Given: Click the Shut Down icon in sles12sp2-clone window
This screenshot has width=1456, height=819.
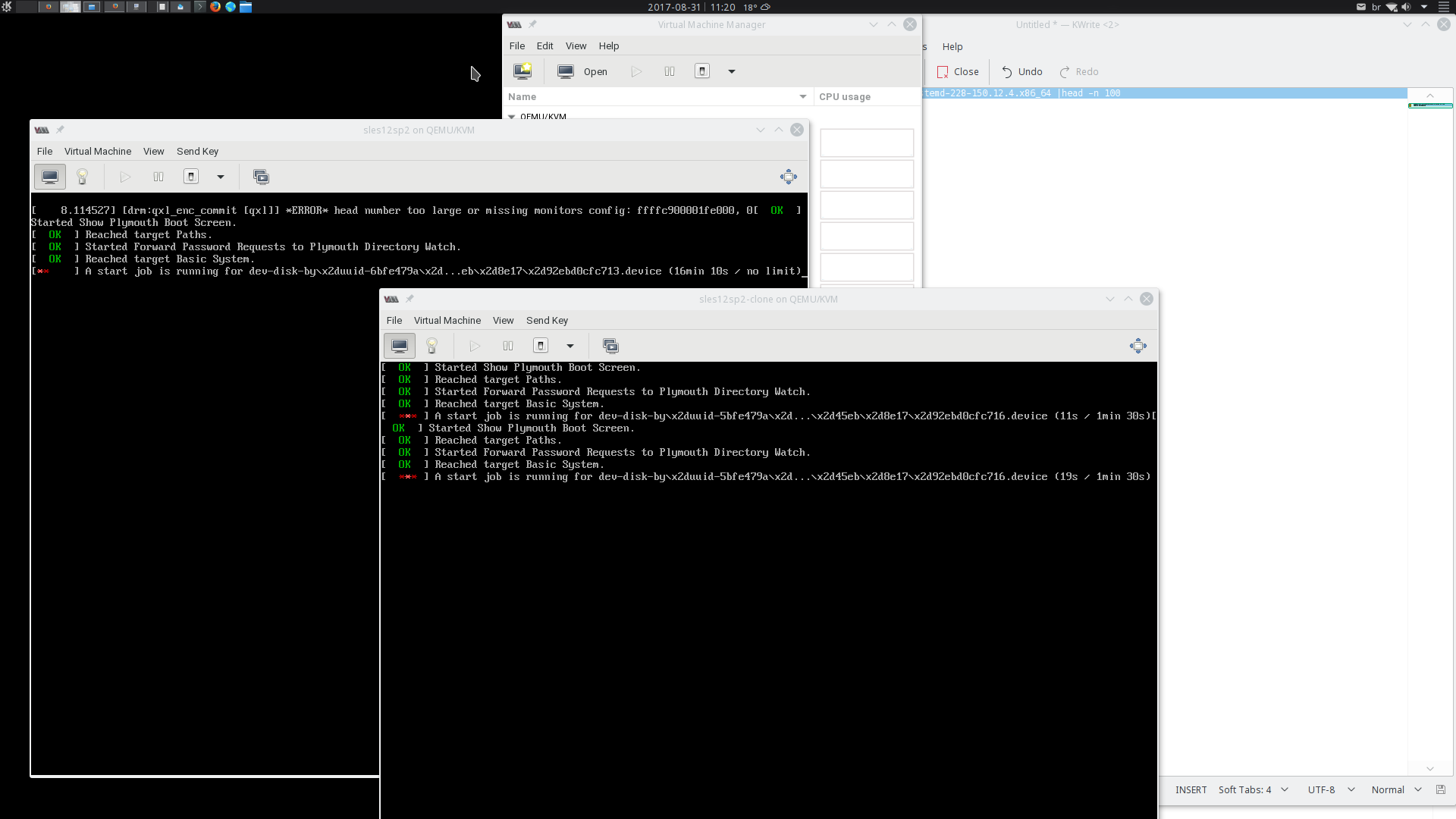Looking at the screenshot, I should pyautogui.click(x=541, y=346).
